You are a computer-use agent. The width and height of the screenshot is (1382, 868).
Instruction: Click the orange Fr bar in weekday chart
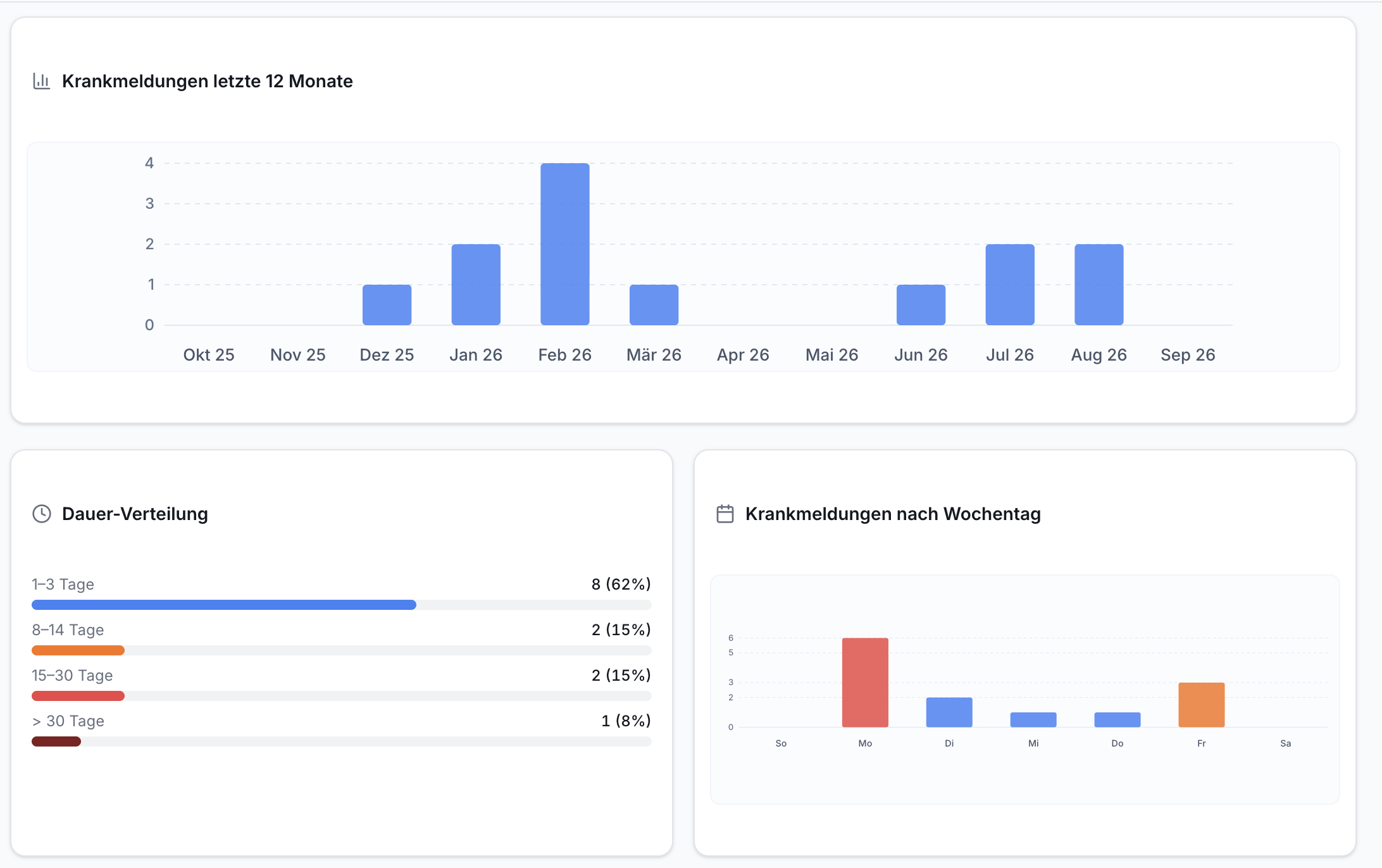coord(1202,705)
